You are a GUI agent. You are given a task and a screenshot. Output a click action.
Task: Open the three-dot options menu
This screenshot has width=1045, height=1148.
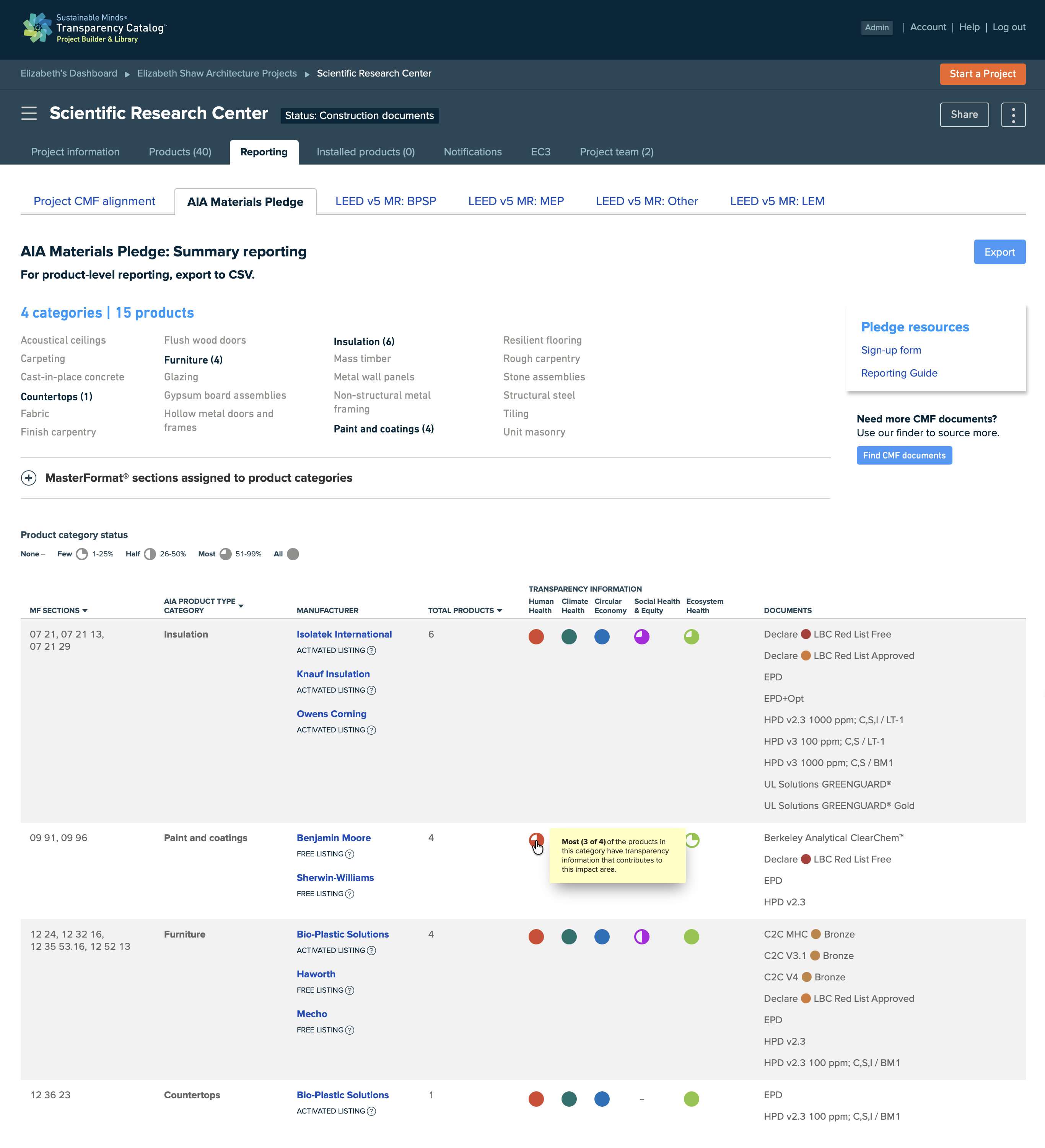[1013, 114]
